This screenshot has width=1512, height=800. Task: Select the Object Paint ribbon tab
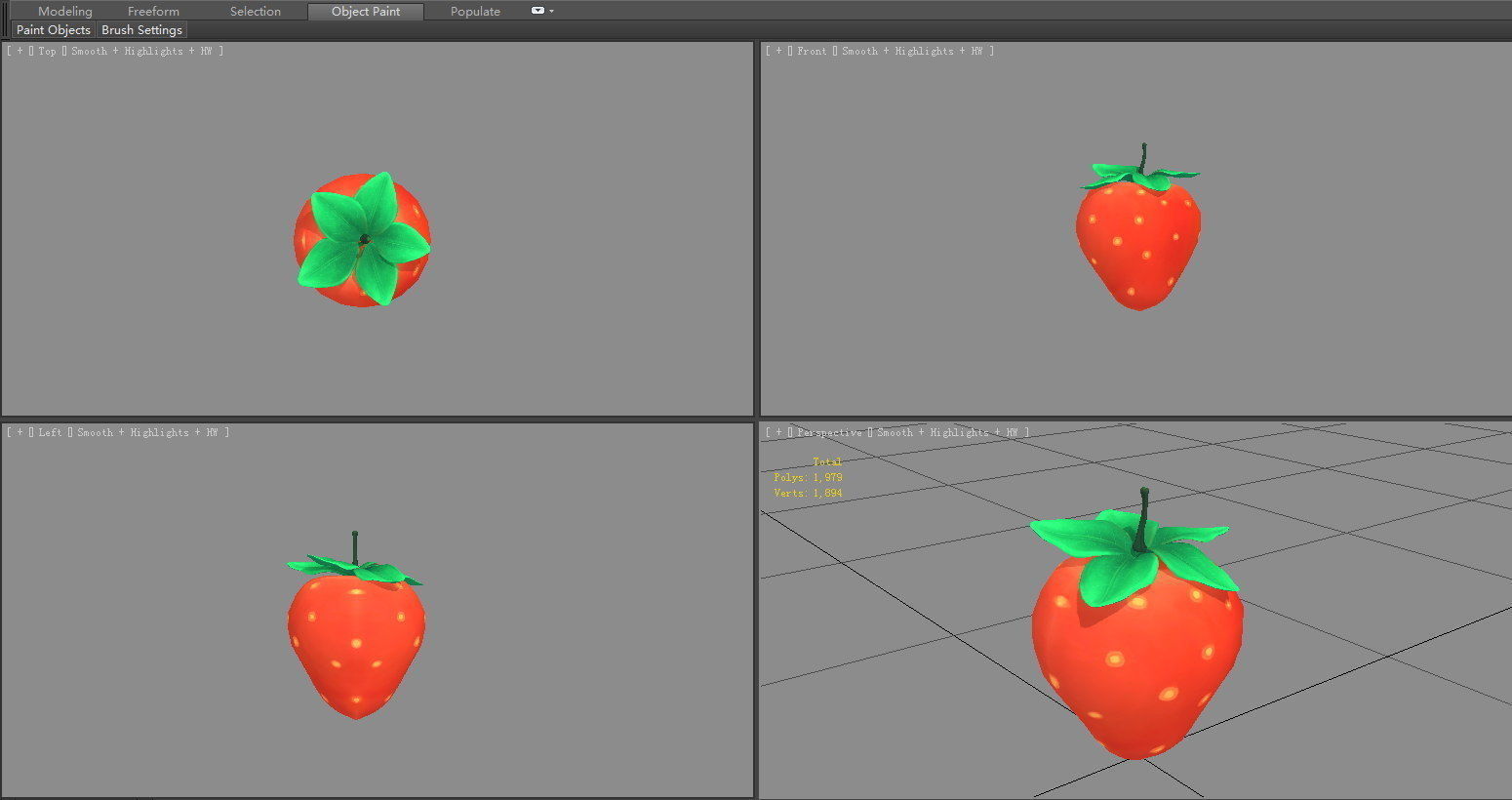click(x=366, y=12)
